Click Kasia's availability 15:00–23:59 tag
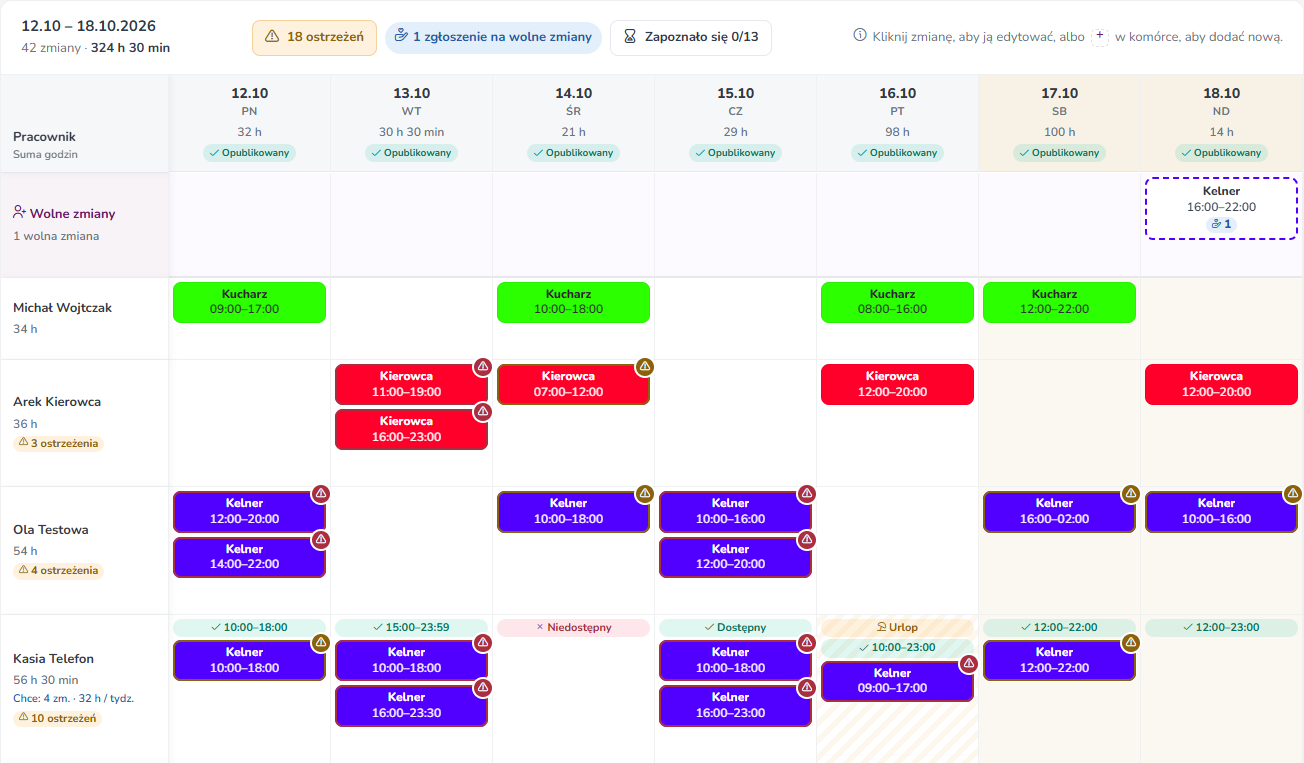 (412, 627)
